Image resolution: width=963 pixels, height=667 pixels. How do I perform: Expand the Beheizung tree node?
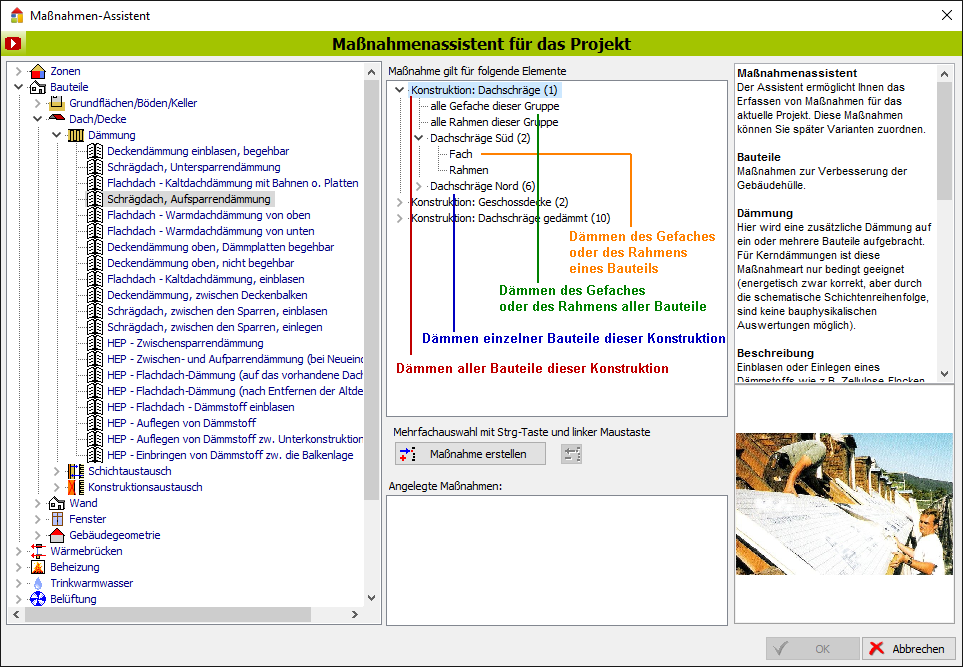point(18,567)
